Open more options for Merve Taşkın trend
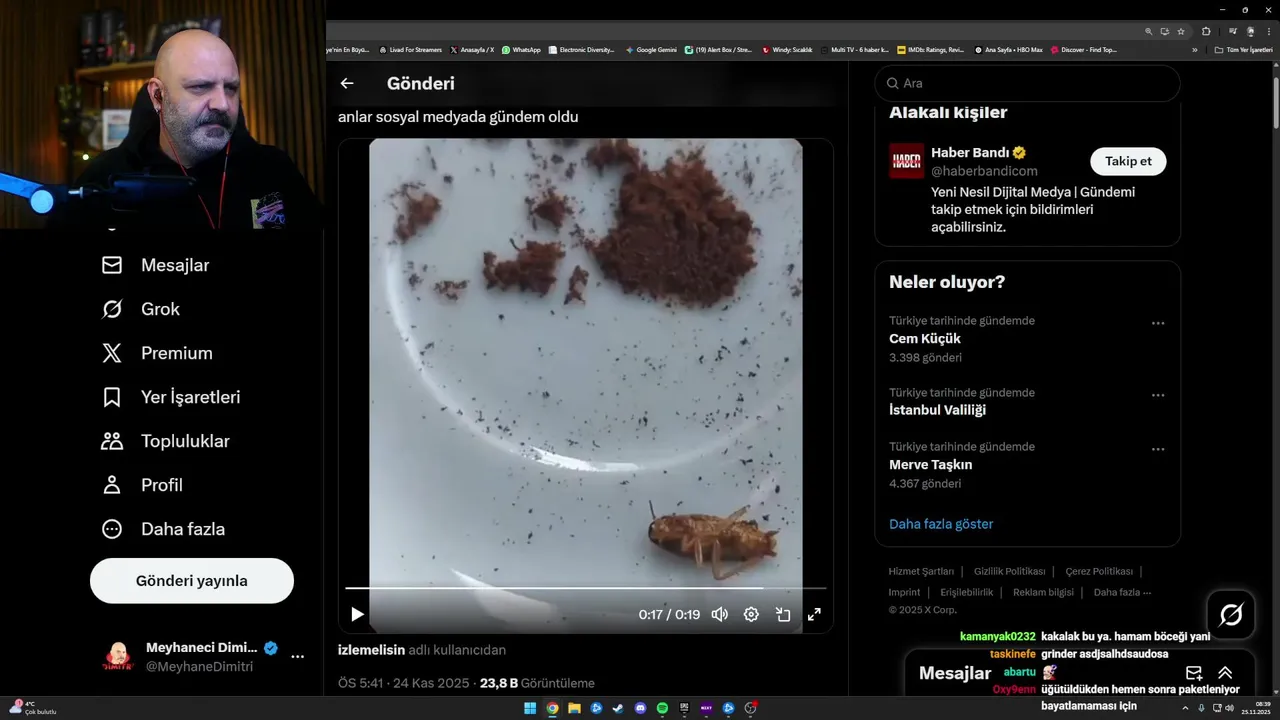This screenshot has height=720, width=1280. pos(1158,449)
